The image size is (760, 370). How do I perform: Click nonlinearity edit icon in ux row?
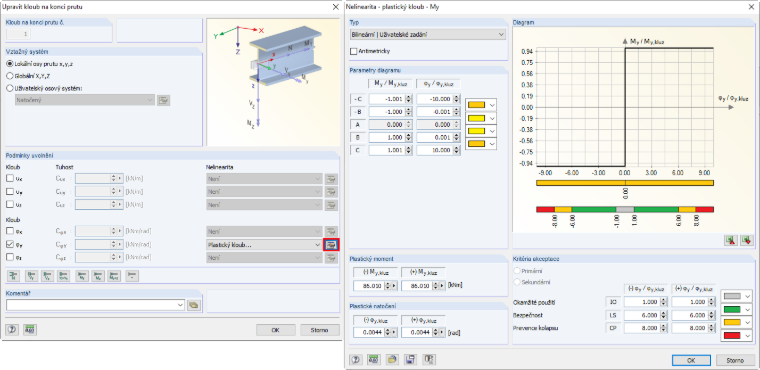(331, 178)
